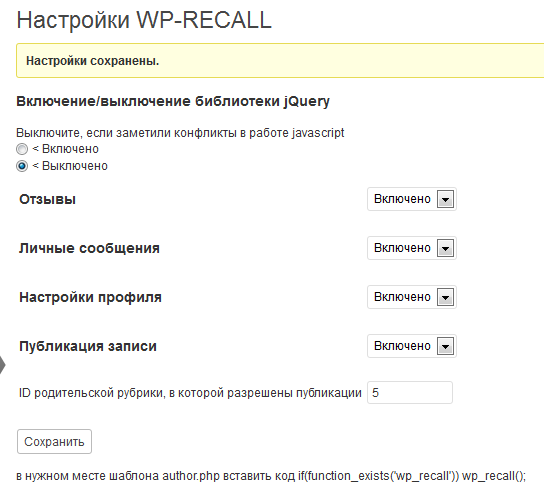This screenshot has width=544, height=491.
Task: Click the "Выключите, если заметили конфликты" description text
Action: (x=180, y=133)
